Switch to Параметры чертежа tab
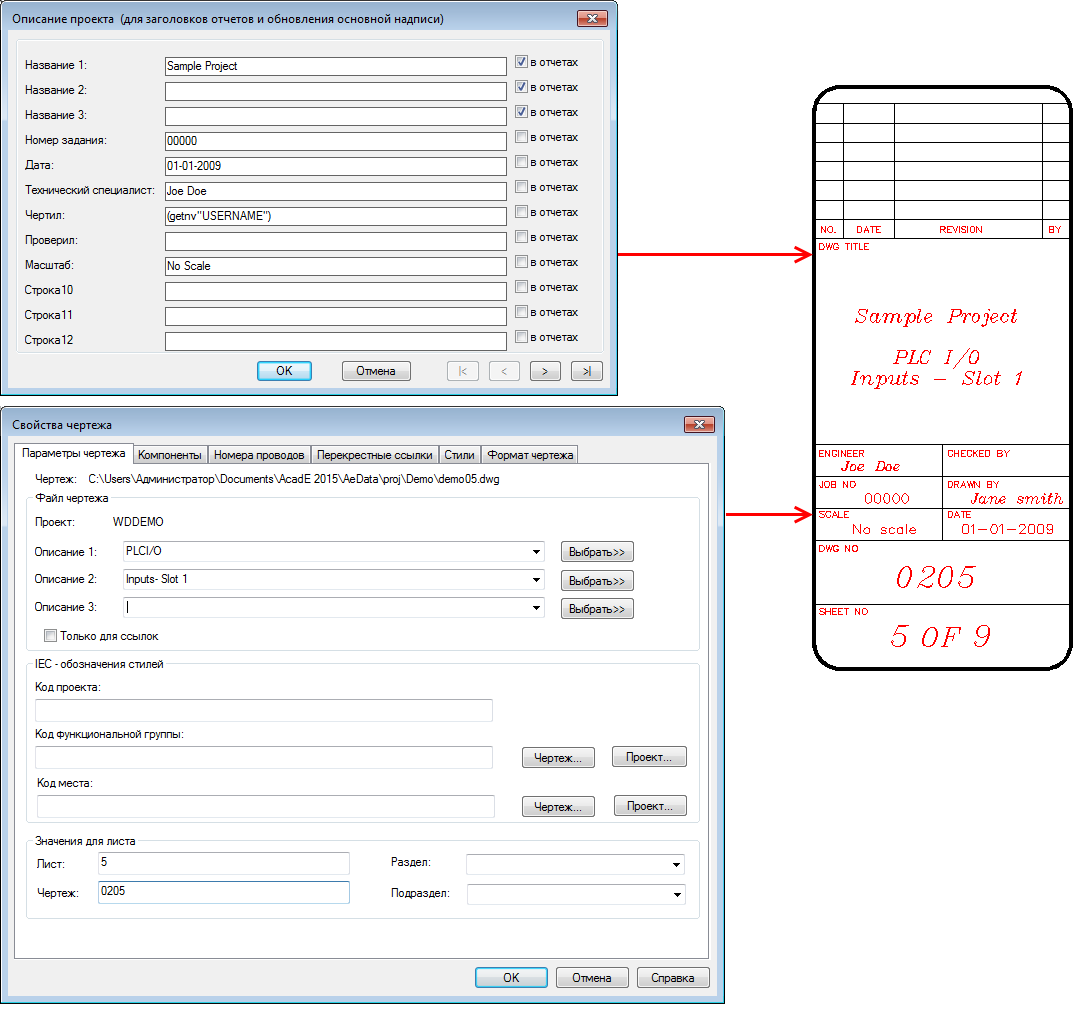1089x1023 pixels. coord(74,454)
